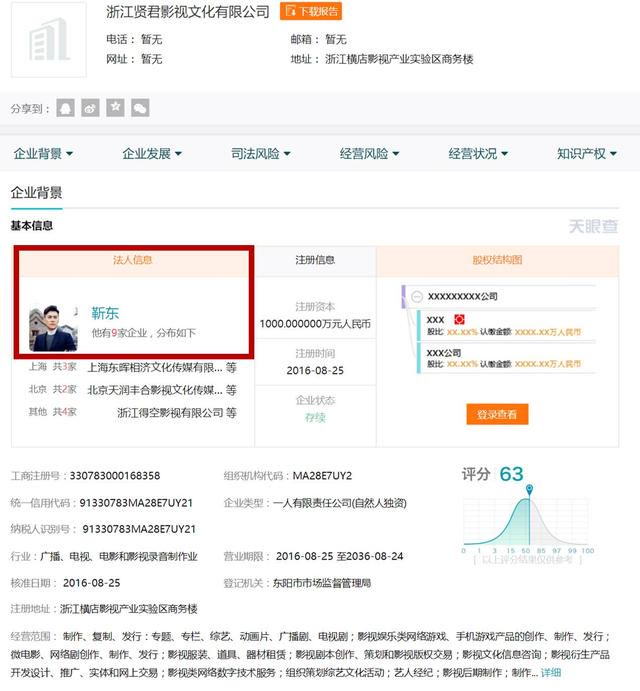Select the score value 63
Image resolution: width=640 pixels, height=691 pixels.
pos(511,474)
